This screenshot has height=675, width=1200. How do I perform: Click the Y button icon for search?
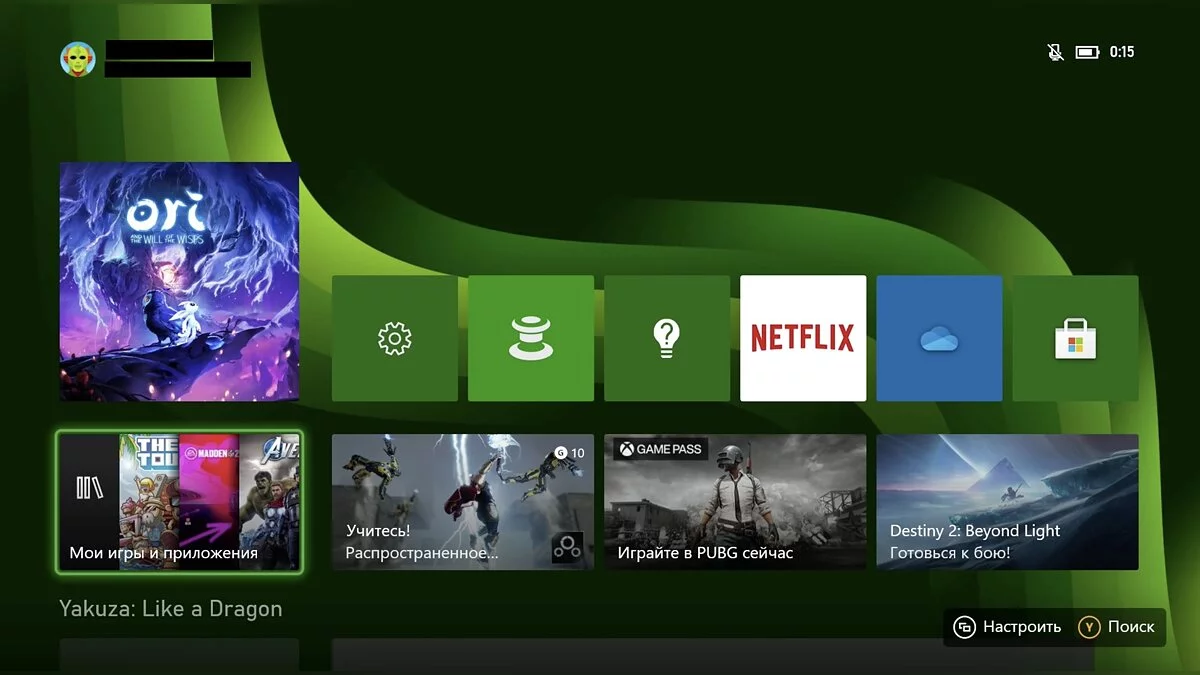click(x=1089, y=627)
